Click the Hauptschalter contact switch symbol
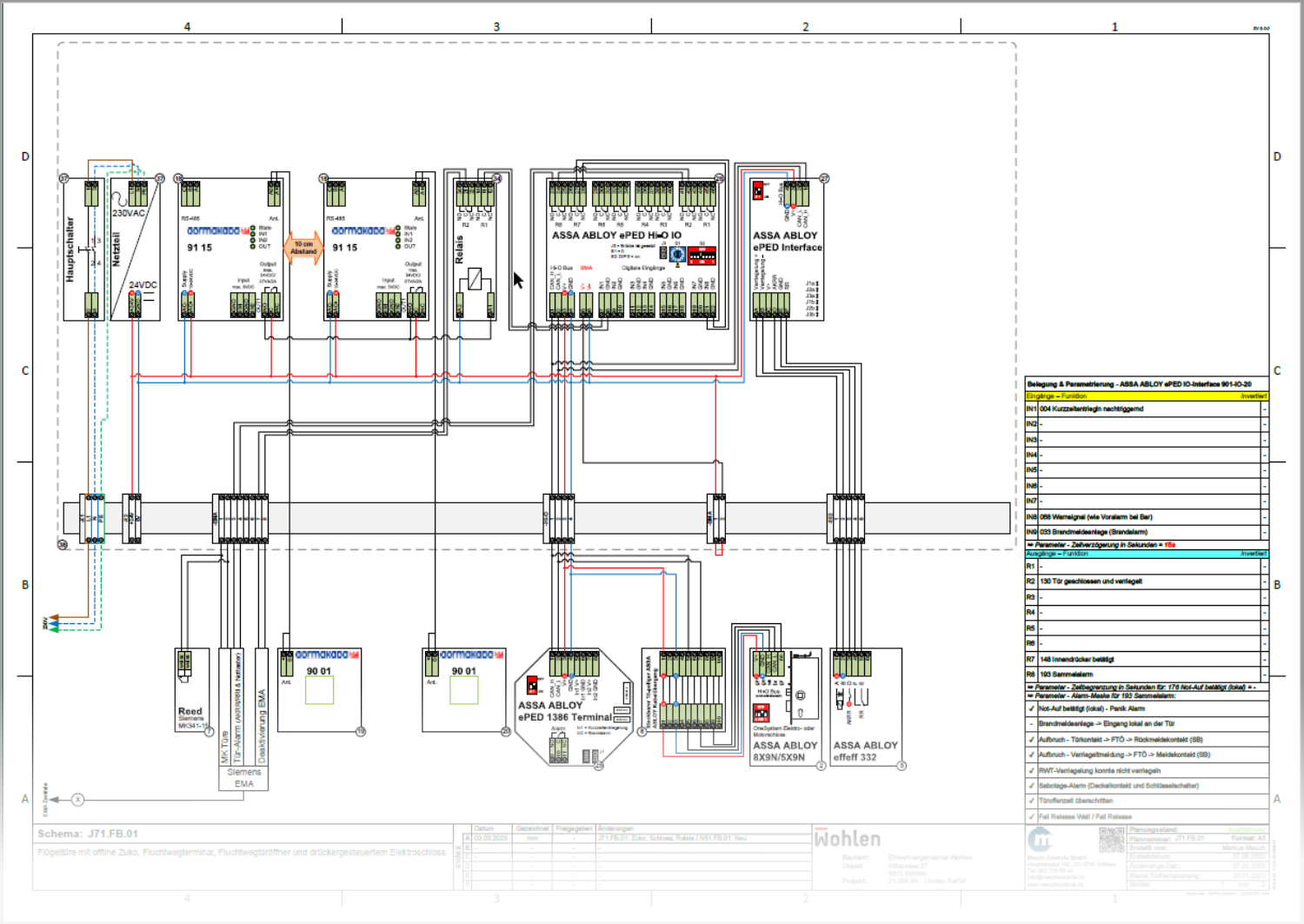The image size is (1304, 924). pyautogui.click(x=91, y=251)
